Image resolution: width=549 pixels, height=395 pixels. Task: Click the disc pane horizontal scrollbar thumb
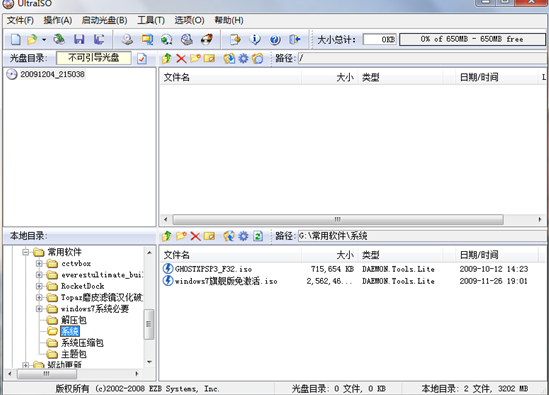(338, 220)
